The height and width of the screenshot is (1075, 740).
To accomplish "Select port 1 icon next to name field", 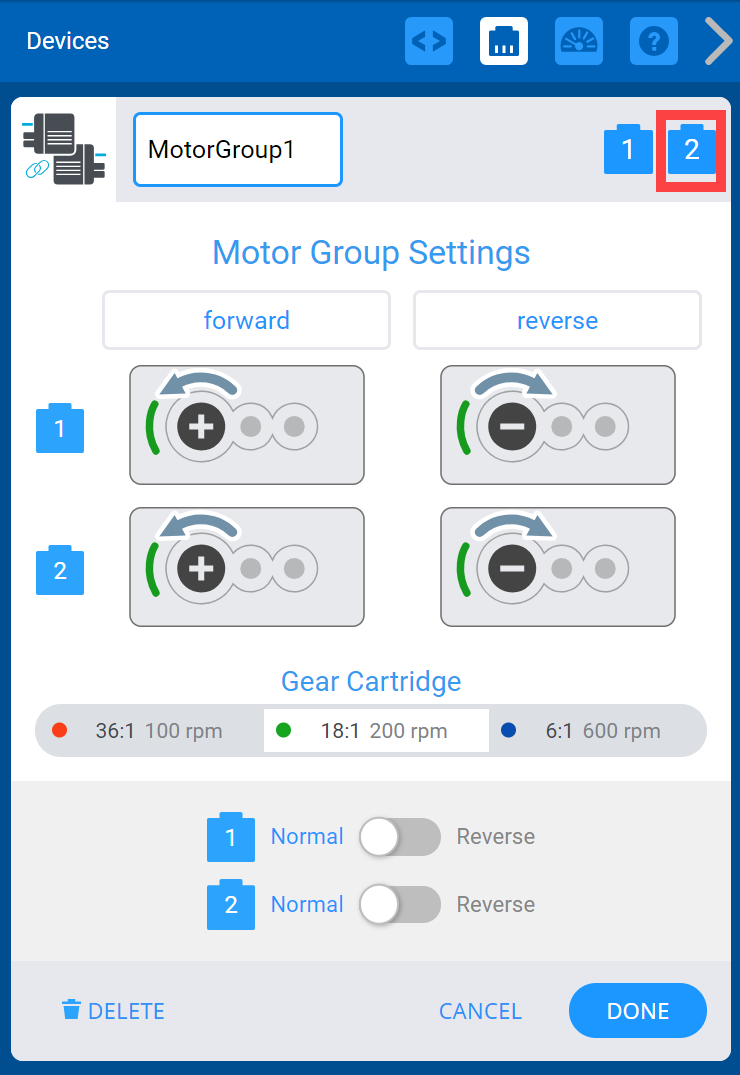I will pos(628,150).
